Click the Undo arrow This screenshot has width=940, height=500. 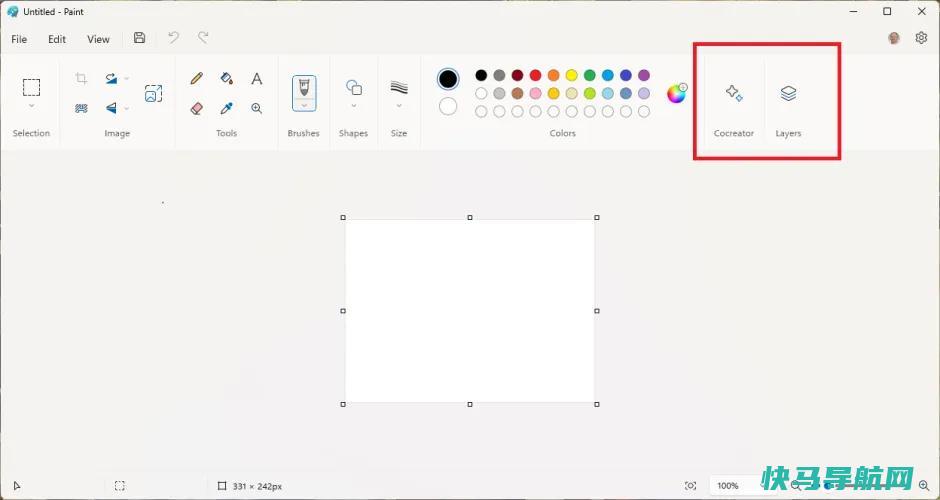[x=173, y=38]
